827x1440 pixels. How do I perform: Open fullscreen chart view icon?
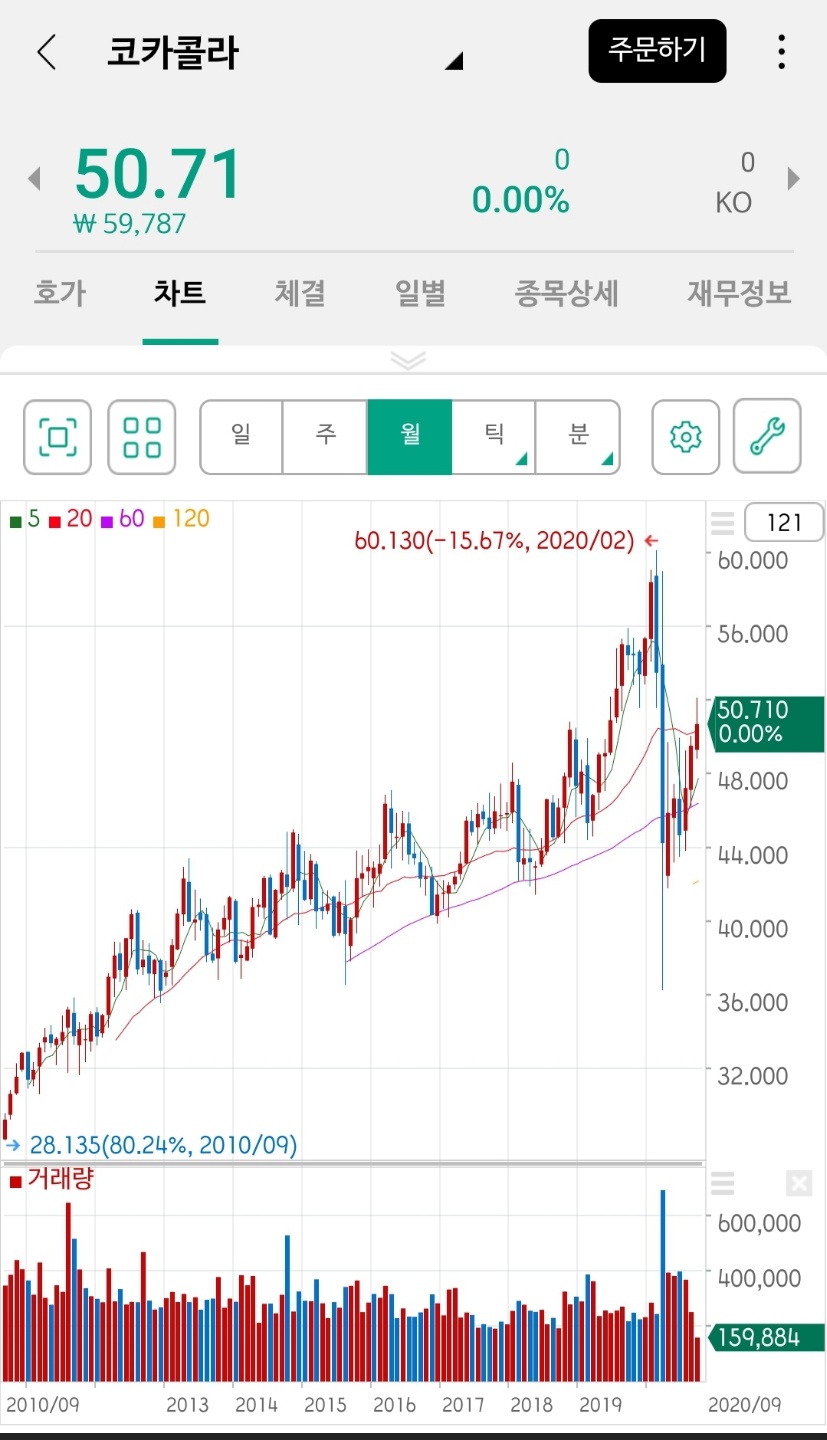[58, 437]
